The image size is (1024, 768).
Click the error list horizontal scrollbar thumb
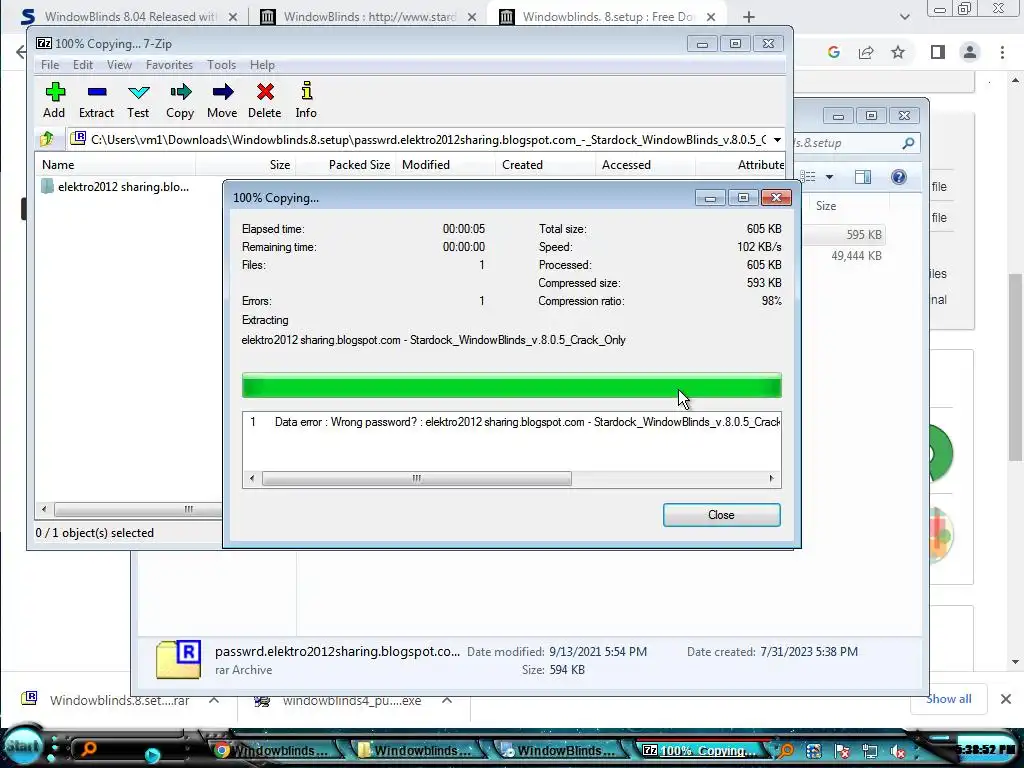[417, 479]
